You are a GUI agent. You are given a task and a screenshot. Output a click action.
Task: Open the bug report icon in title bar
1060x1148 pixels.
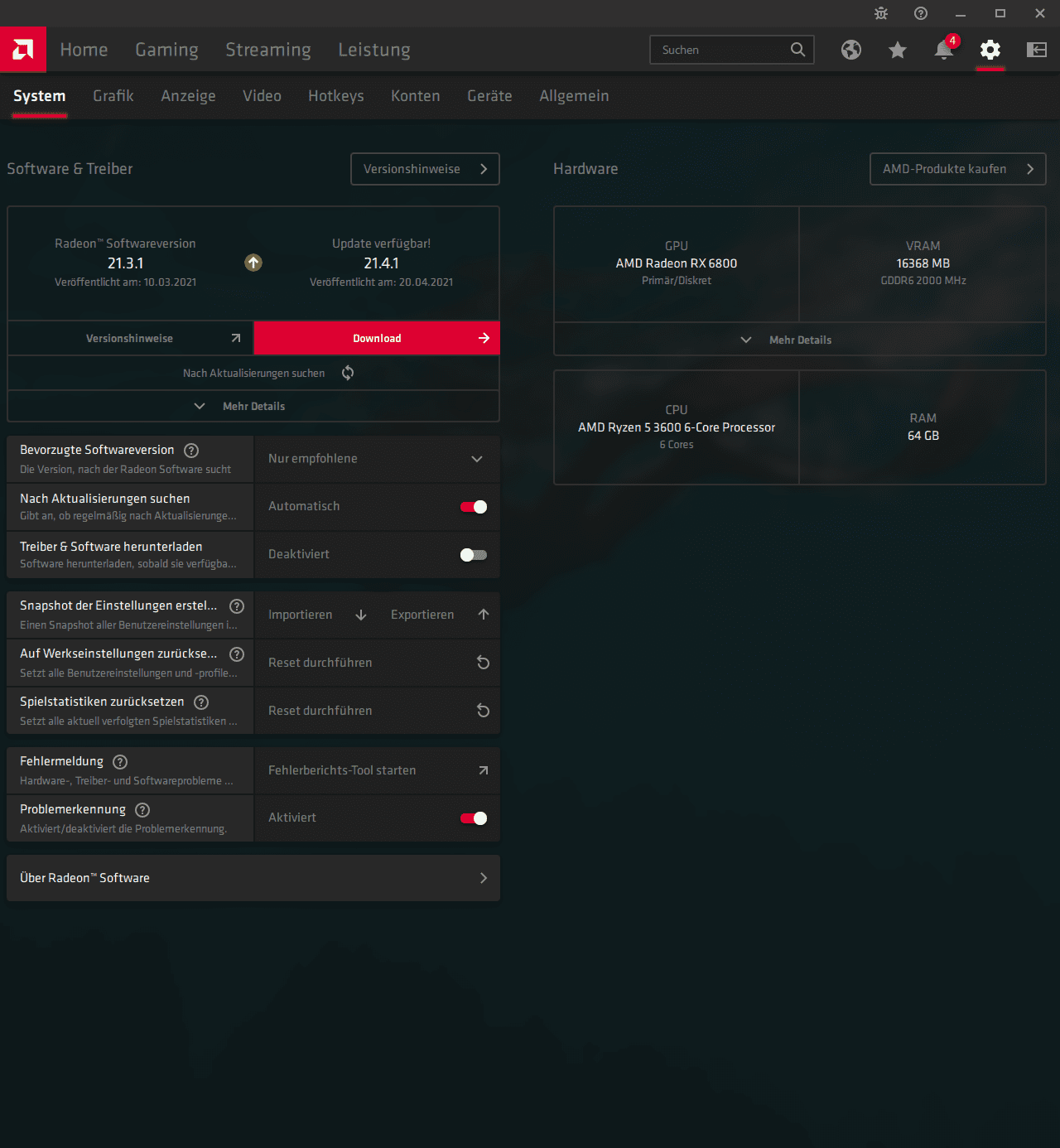pyautogui.click(x=881, y=13)
